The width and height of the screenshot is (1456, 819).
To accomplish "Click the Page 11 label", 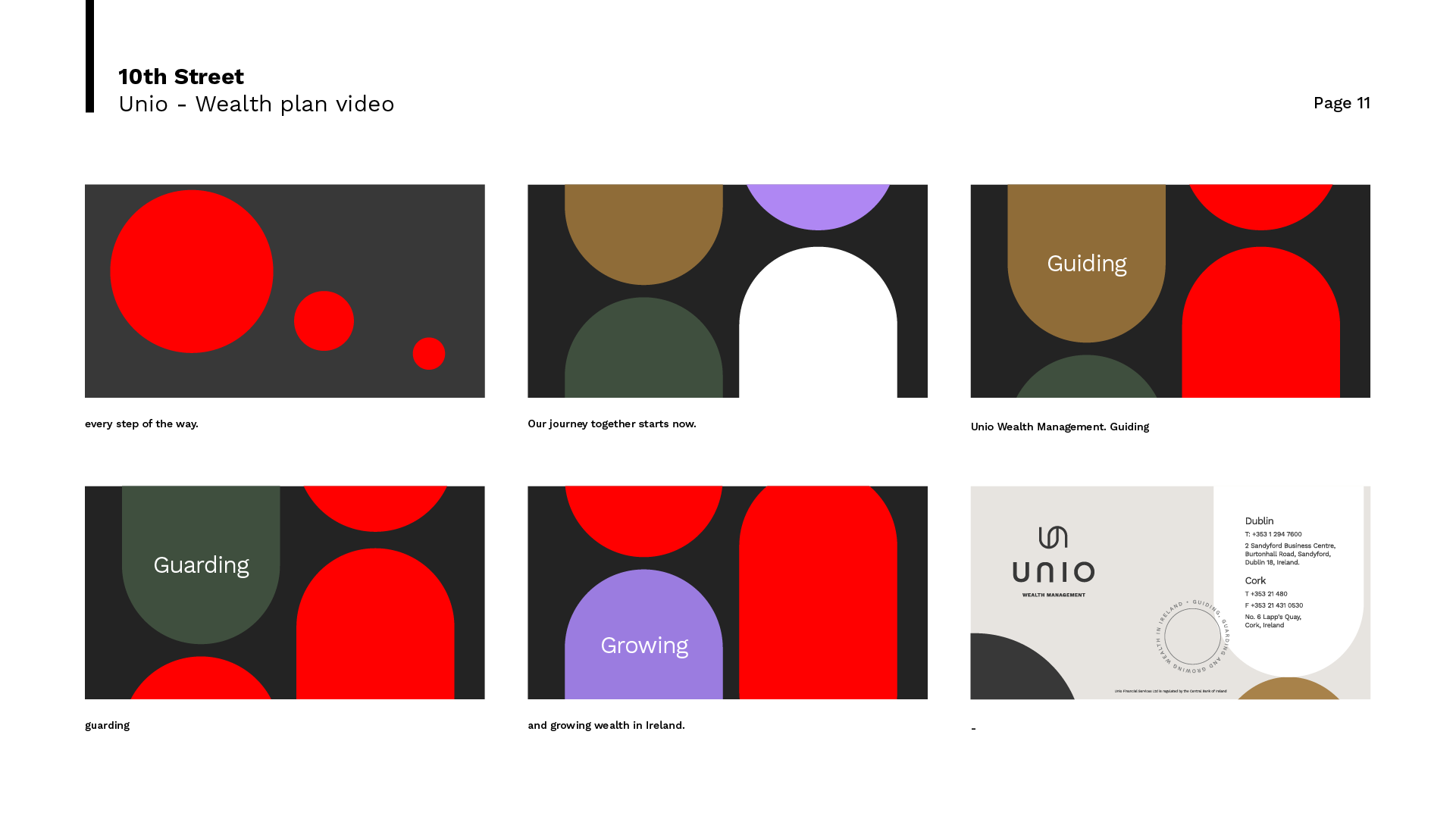I will tap(1341, 103).
